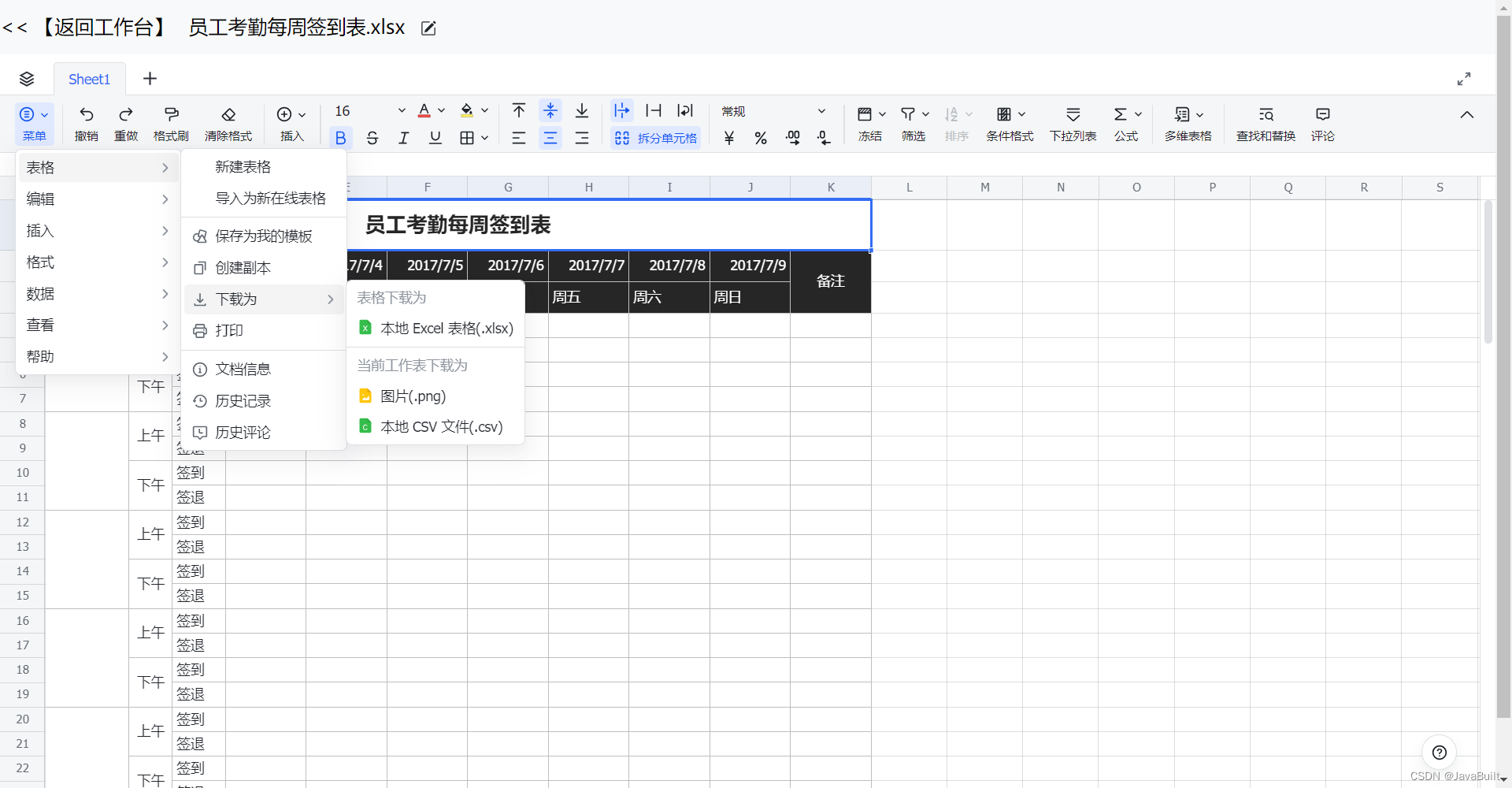This screenshot has width=1512, height=788.
Task: Click the Freeze (冻结) icon
Action: point(865,114)
